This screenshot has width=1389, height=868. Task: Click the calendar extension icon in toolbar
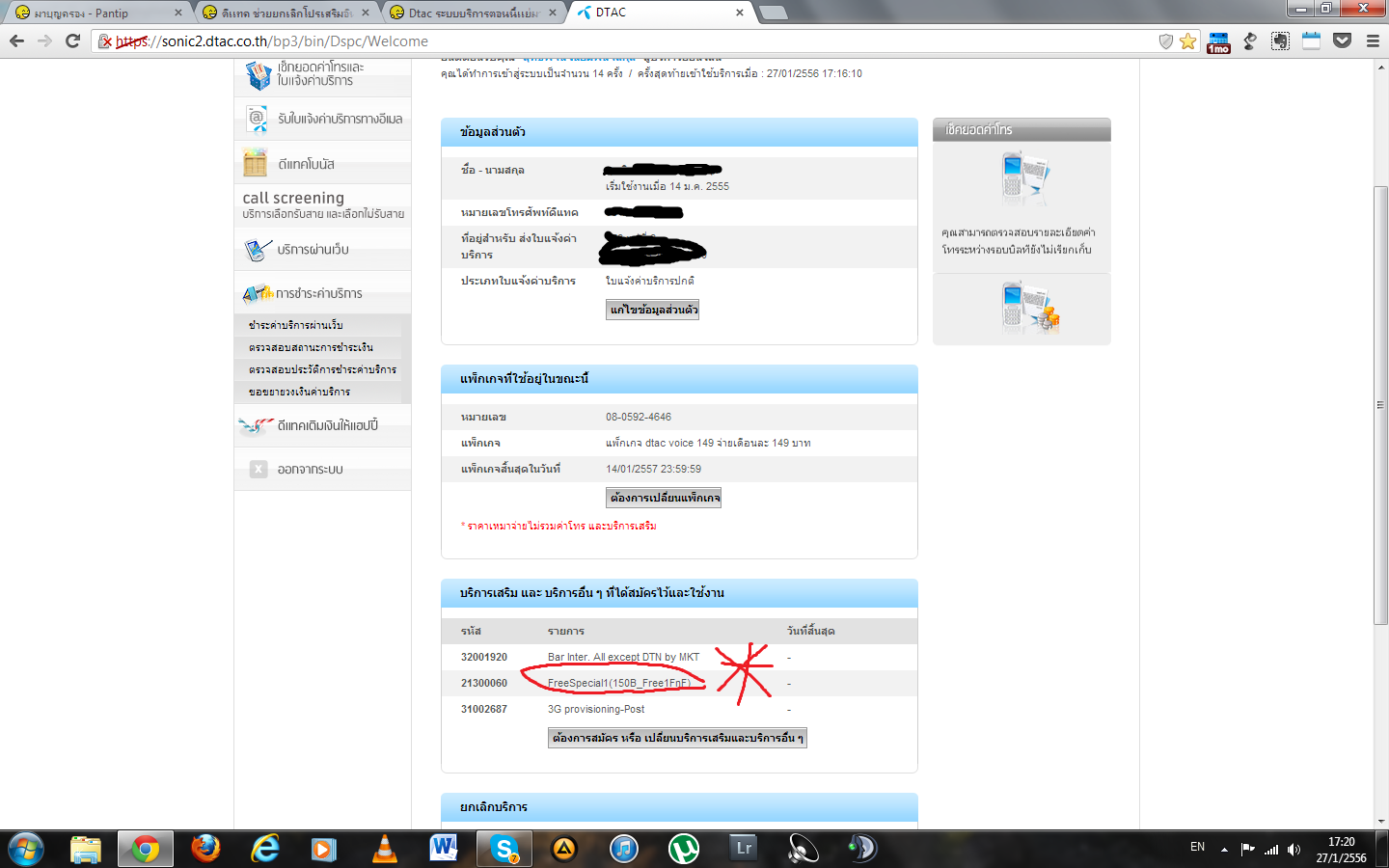[x=1311, y=41]
